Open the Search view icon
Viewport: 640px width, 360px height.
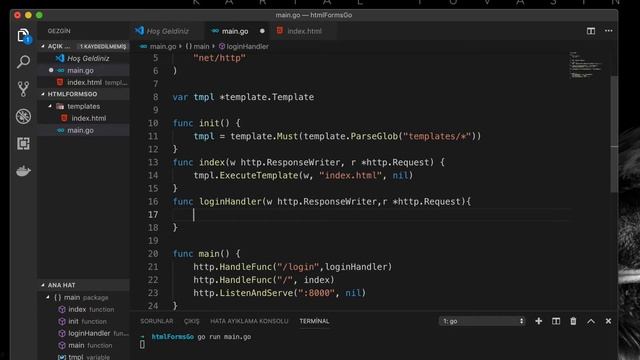pyautogui.click(x=23, y=62)
